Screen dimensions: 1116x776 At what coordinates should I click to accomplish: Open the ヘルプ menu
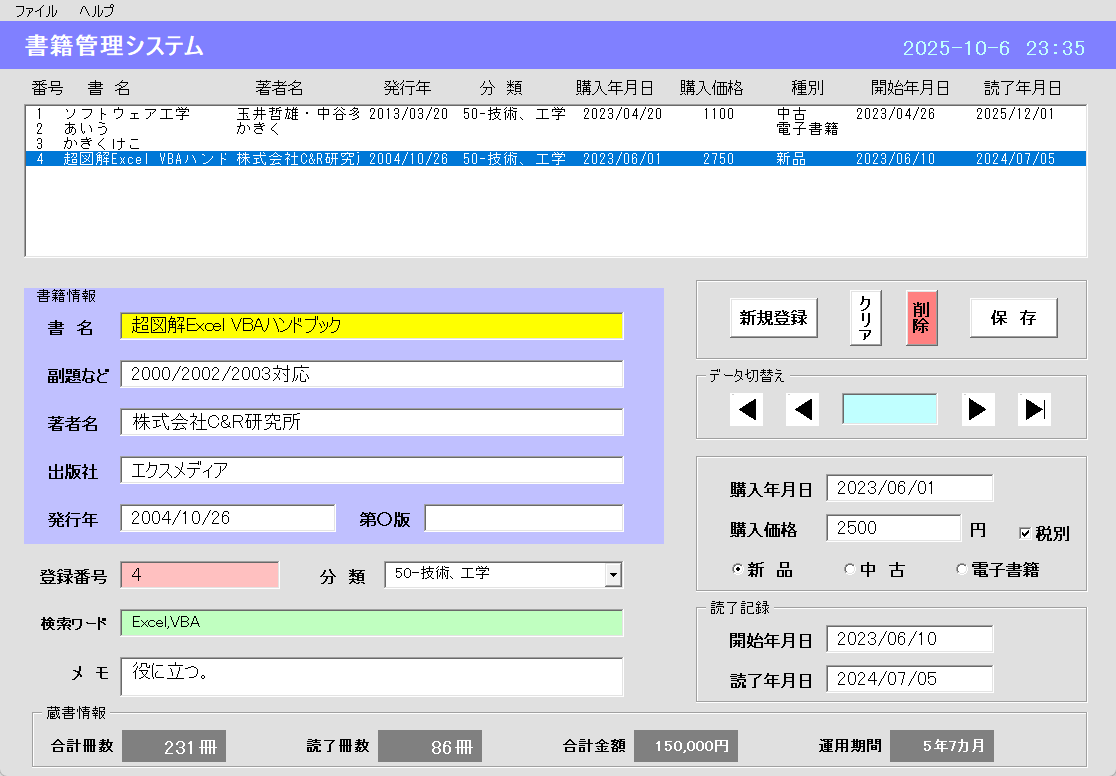(97, 11)
